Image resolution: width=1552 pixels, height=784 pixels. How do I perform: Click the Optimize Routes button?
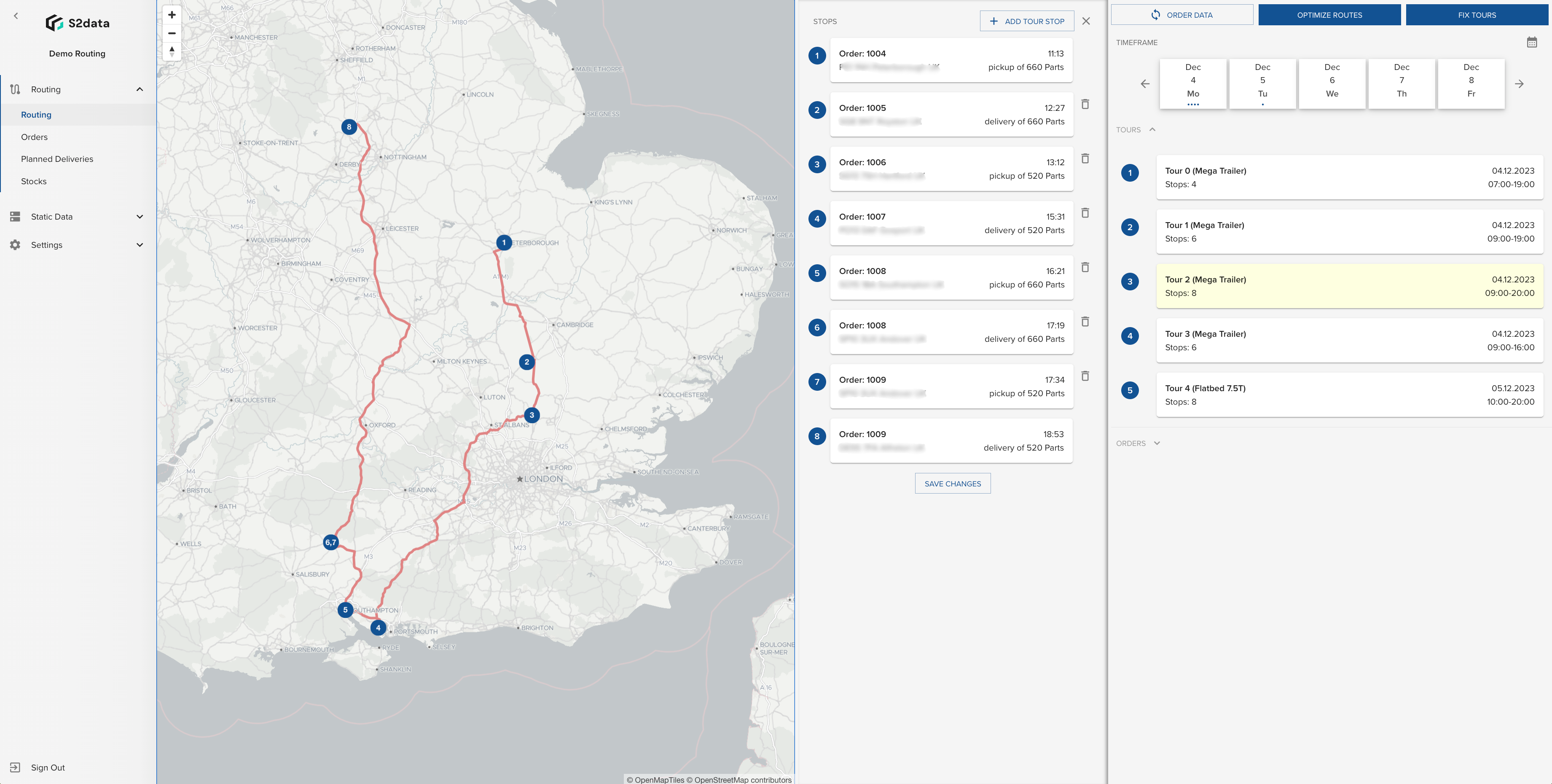point(1330,14)
